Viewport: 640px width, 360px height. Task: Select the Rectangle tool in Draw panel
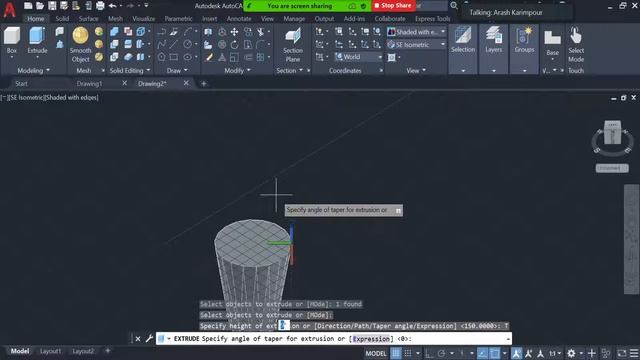coord(174,57)
